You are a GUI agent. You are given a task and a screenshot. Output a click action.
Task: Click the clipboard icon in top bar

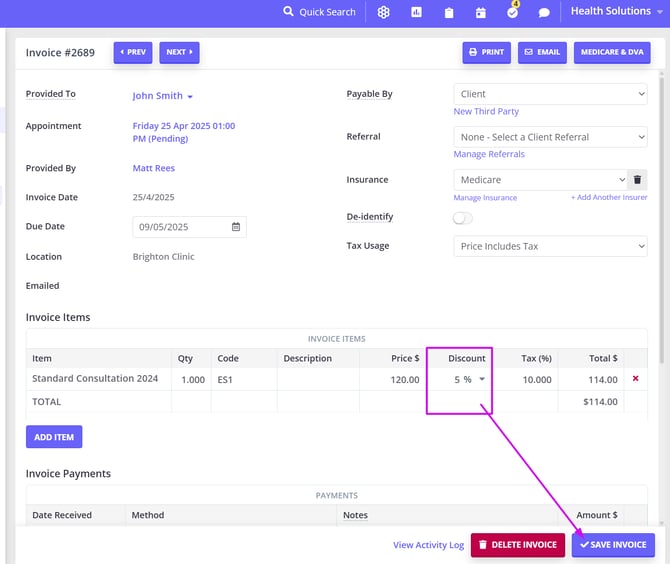(x=448, y=12)
